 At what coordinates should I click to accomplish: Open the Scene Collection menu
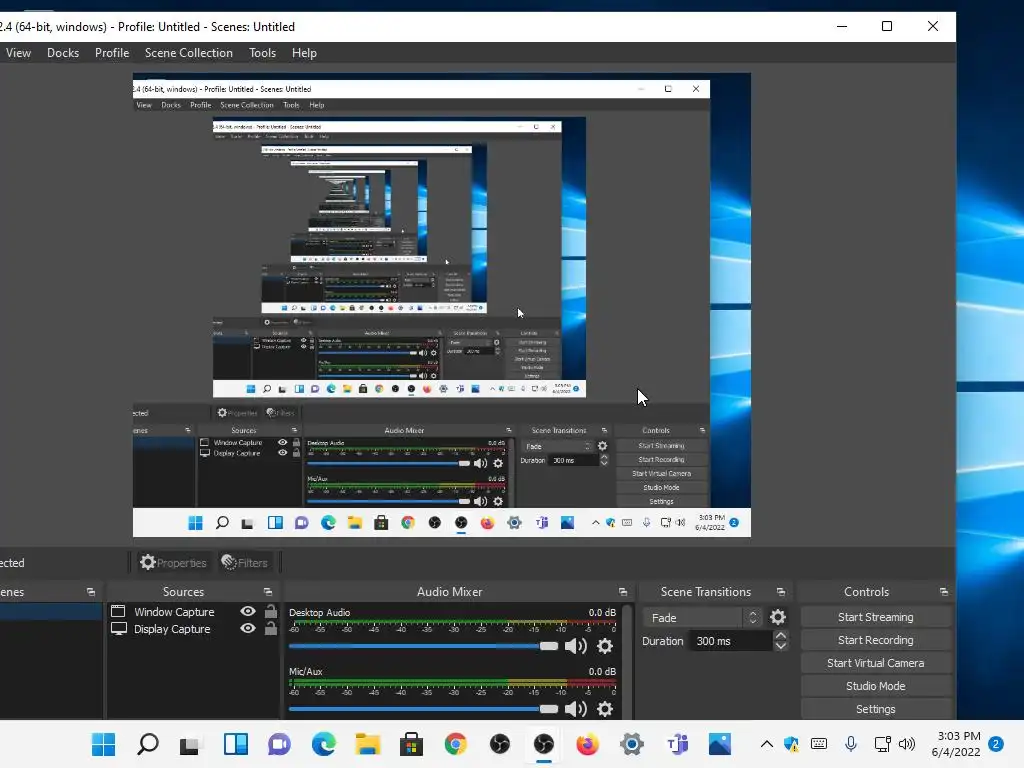pos(189,53)
